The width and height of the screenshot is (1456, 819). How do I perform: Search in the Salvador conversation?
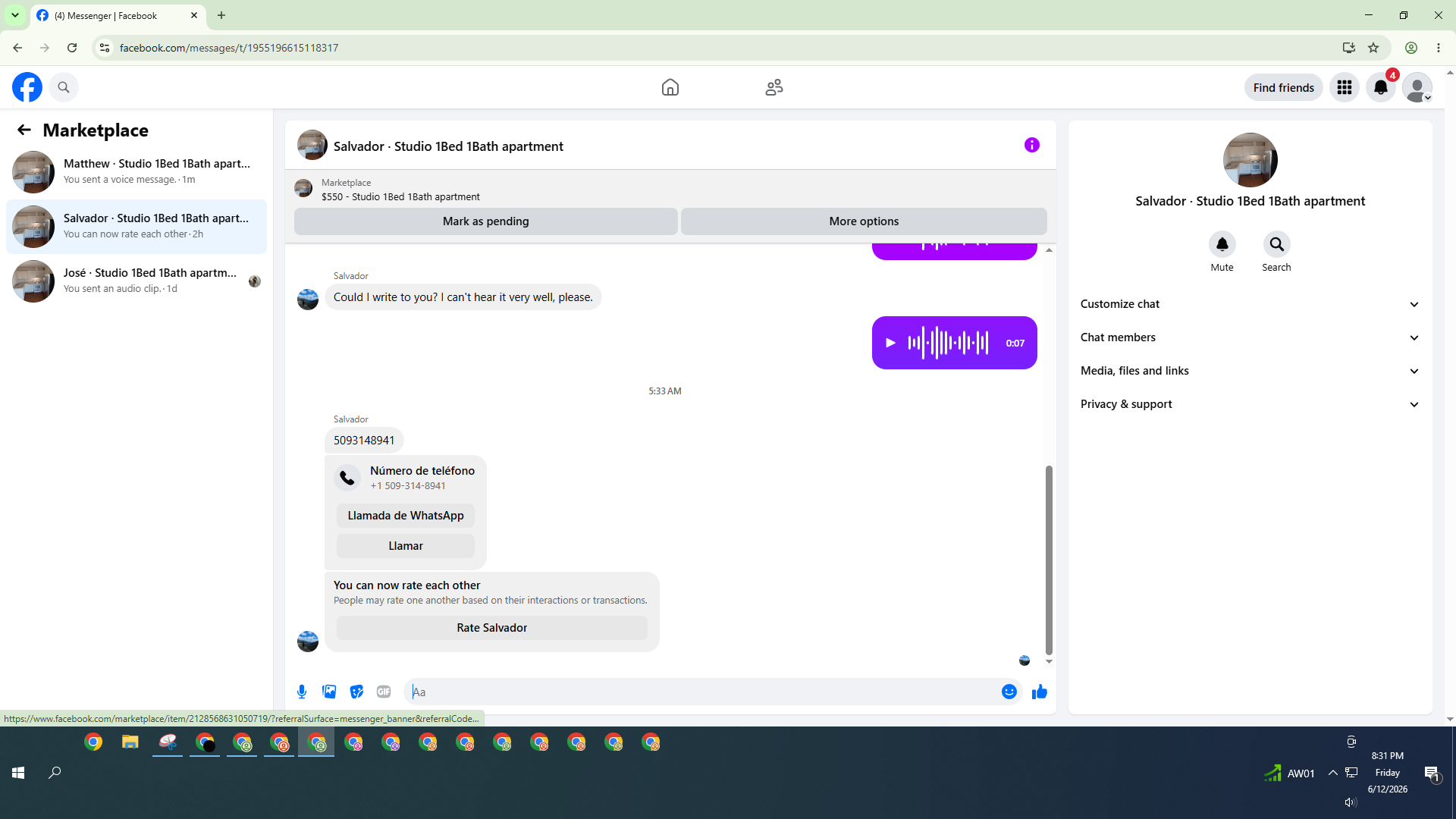(x=1277, y=244)
